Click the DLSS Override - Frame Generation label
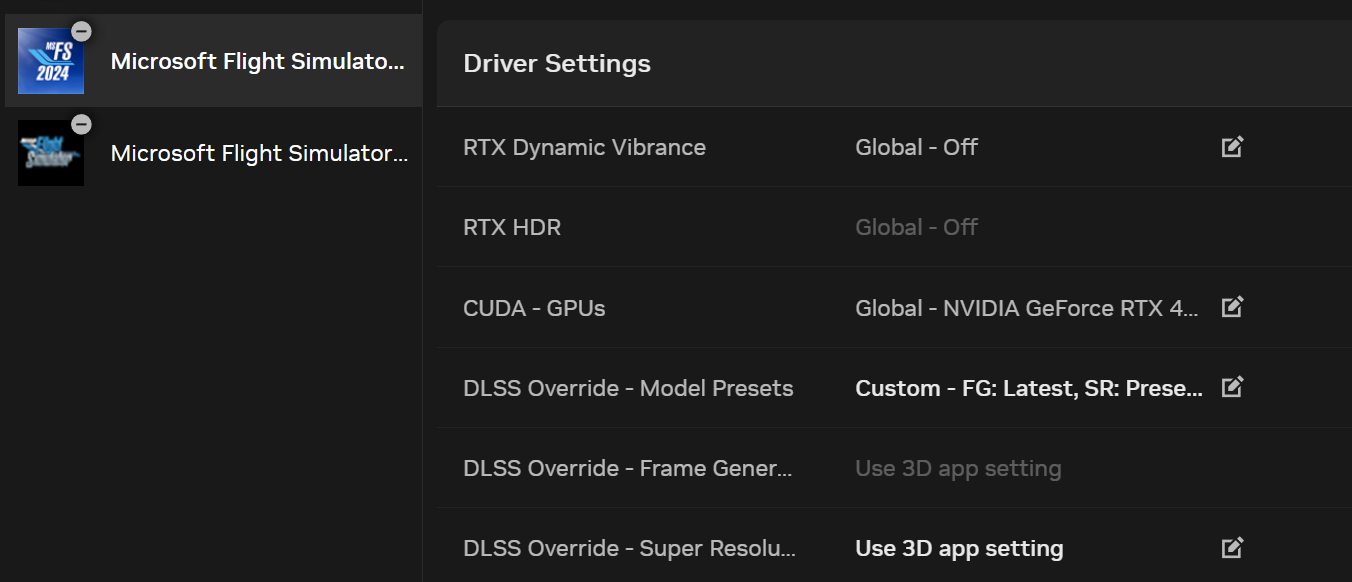 click(x=627, y=469)
